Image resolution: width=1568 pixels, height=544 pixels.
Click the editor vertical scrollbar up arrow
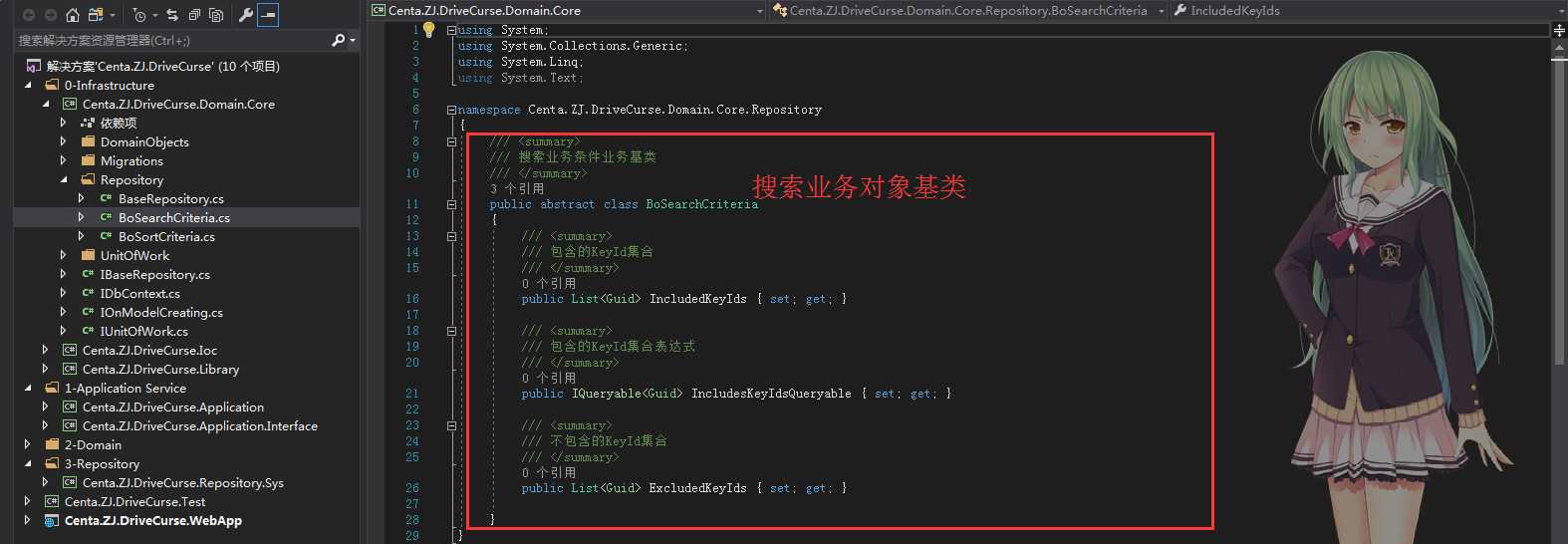coord(1559,49)
